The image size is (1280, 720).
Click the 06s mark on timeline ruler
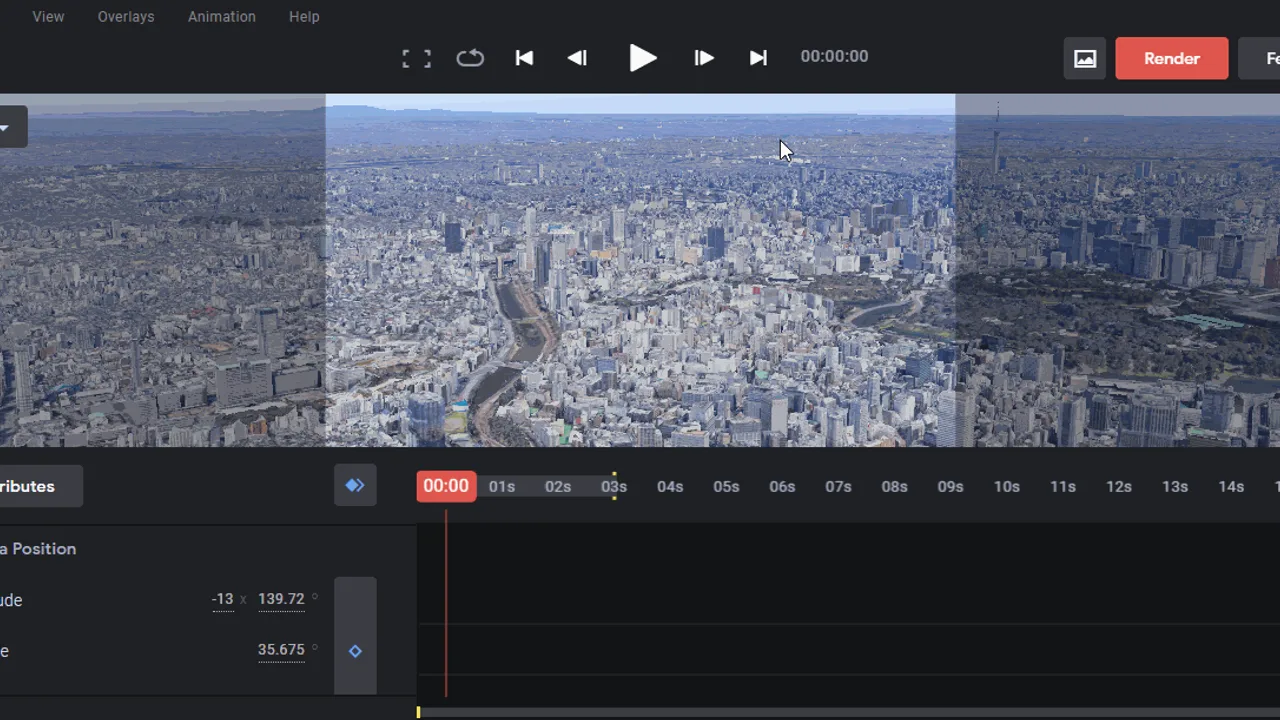click(782, 487)
